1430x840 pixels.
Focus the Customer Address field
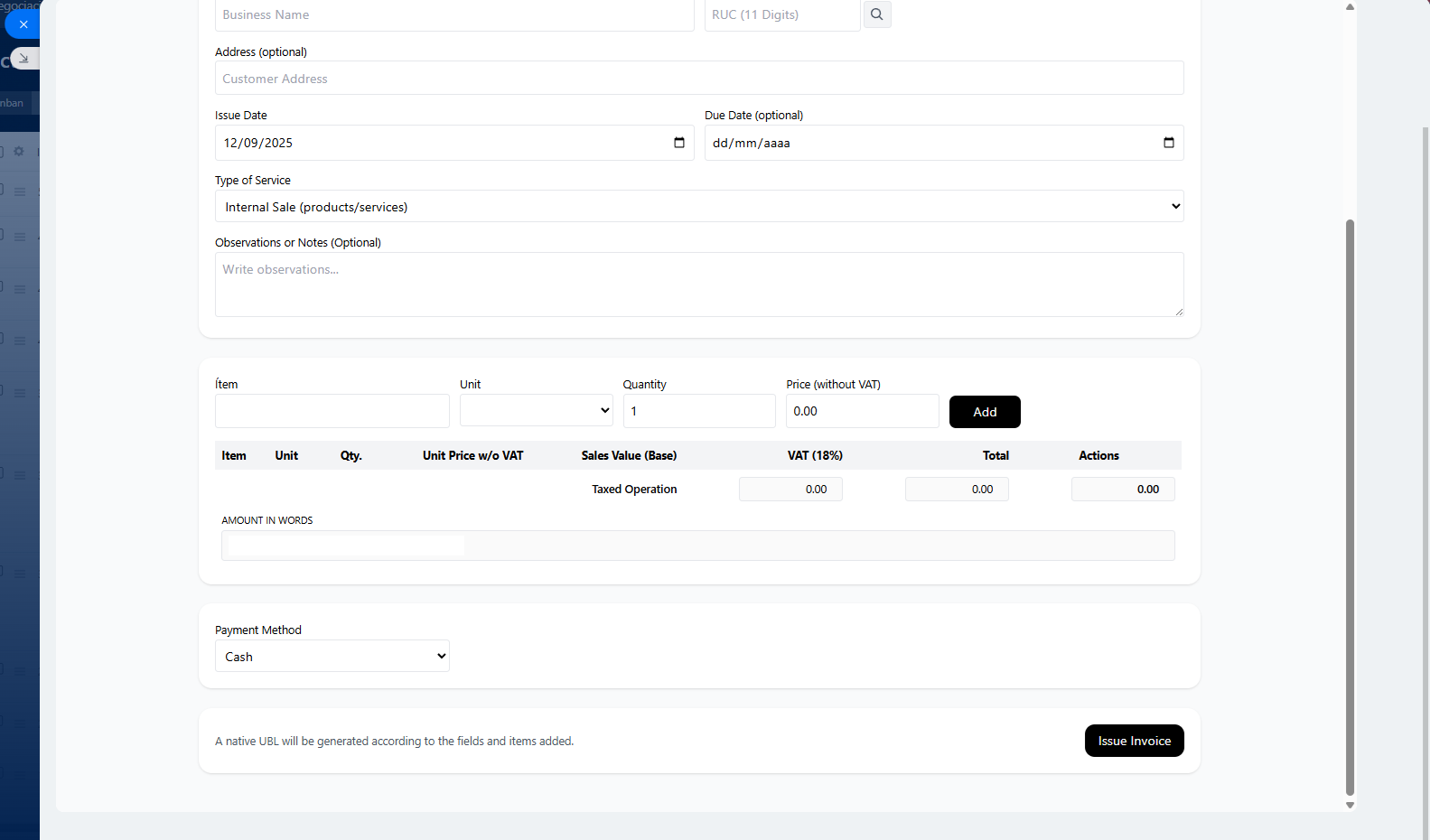pyautogui.click(x=698, y=79)
